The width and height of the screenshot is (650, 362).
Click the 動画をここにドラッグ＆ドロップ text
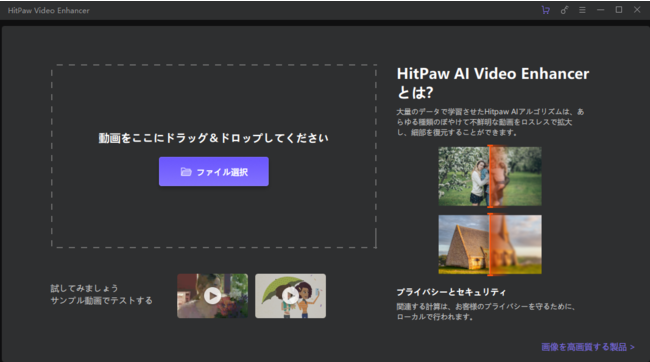213,138
